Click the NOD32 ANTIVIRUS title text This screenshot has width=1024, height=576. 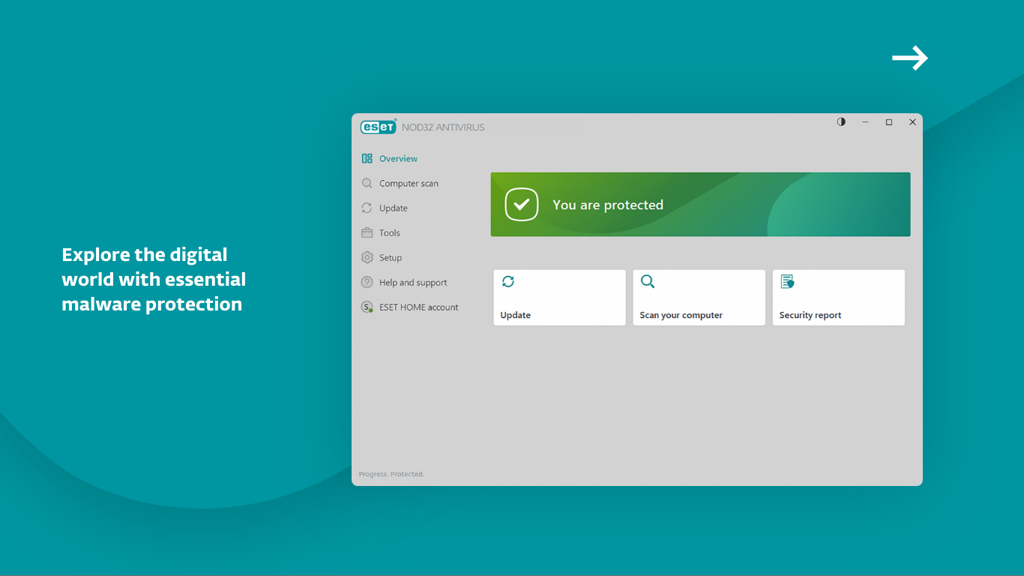[x=443, y=127]
